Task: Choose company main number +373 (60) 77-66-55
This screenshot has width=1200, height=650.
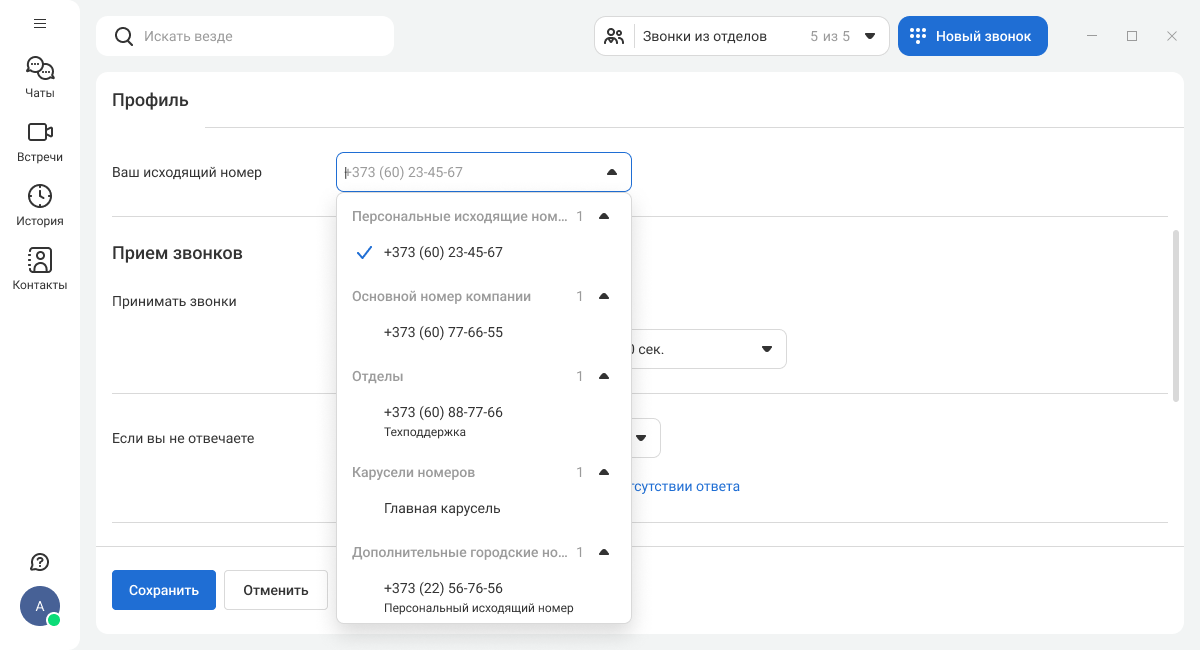Action: click(443, 333)
